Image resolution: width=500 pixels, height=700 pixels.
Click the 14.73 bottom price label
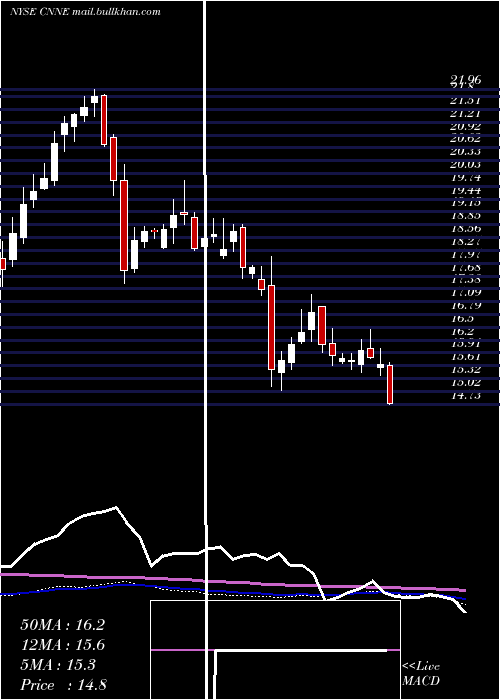(465, 395)
